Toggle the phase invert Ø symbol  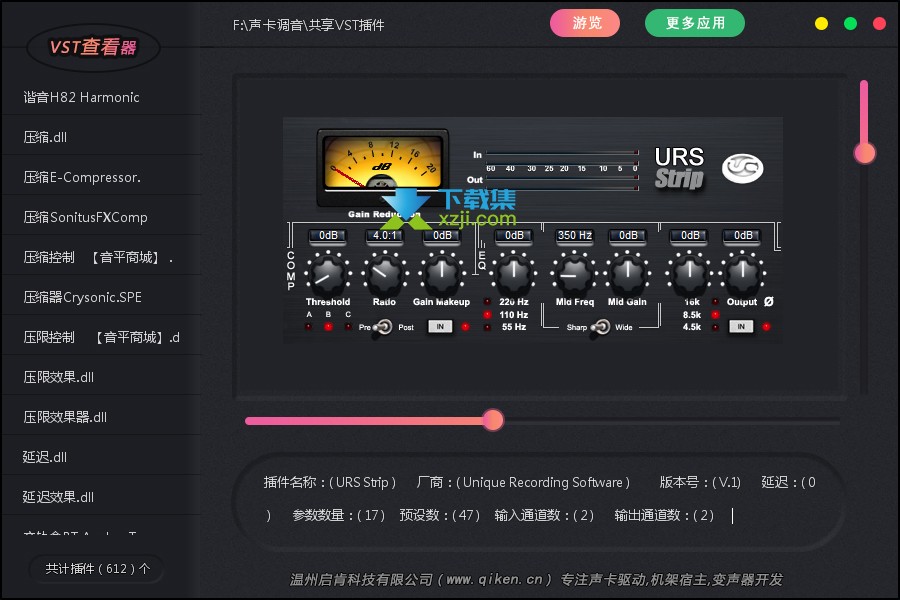(x=769, y=301)
